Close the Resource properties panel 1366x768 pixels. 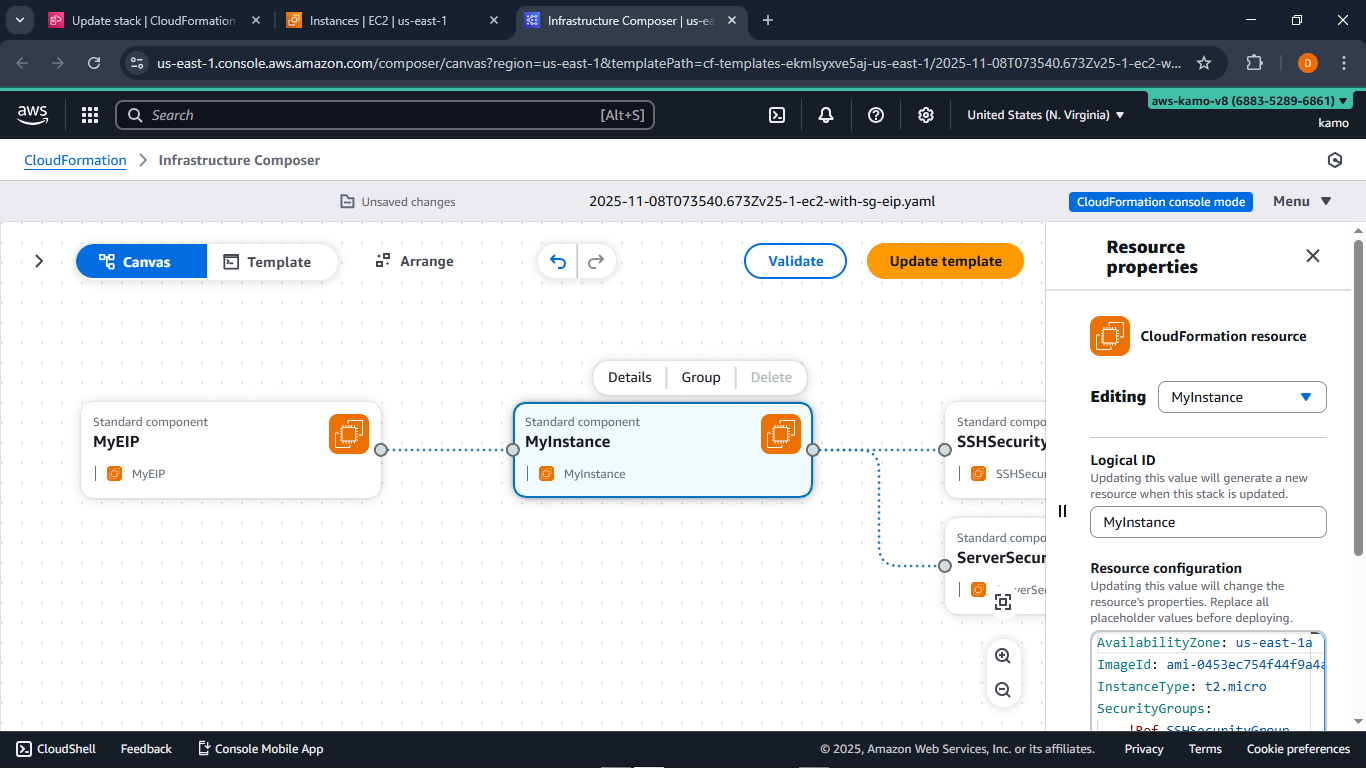pos(1313,256)
